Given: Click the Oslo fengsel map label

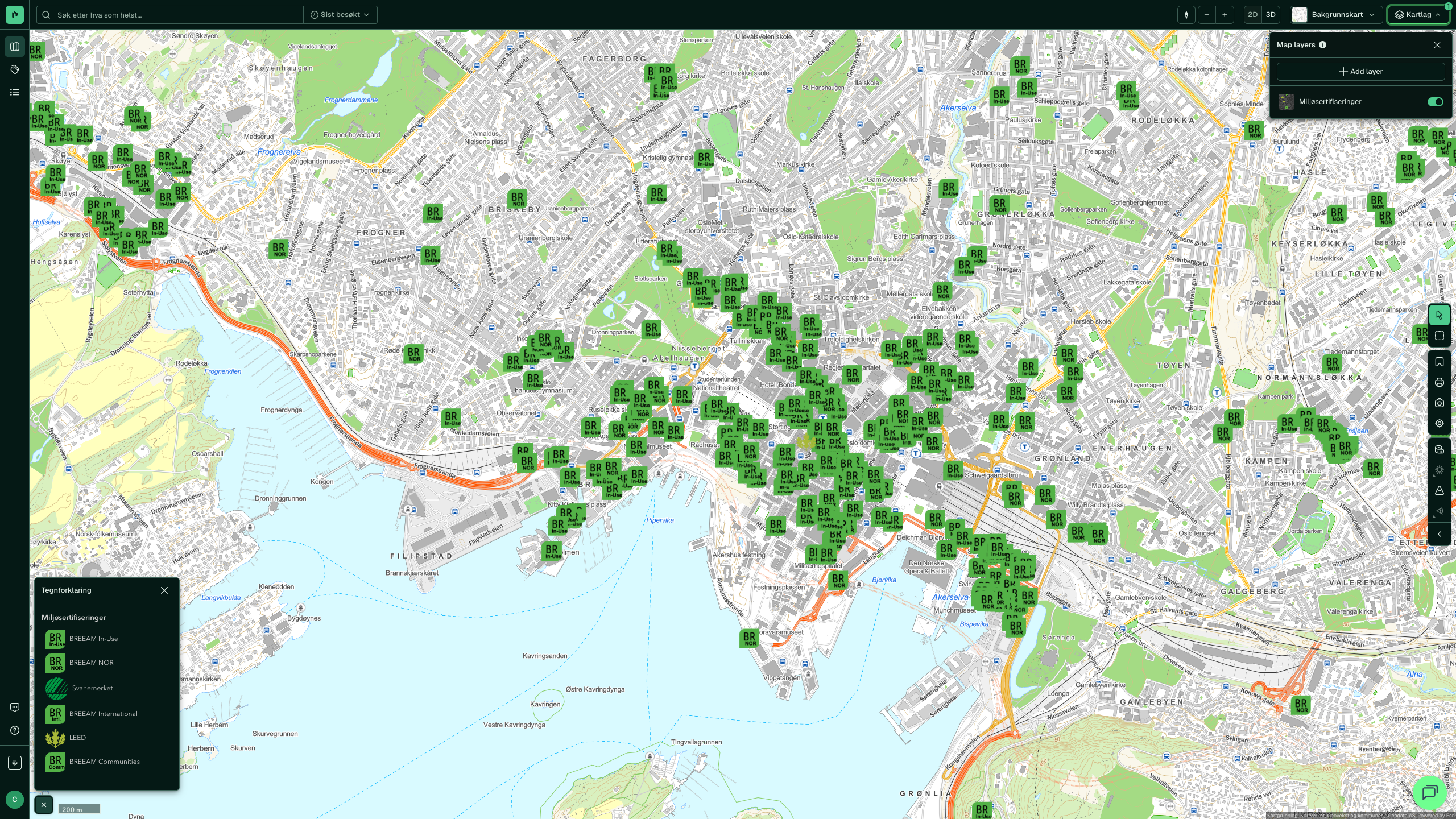Looking at the screenshot, I should (1197, 533).
